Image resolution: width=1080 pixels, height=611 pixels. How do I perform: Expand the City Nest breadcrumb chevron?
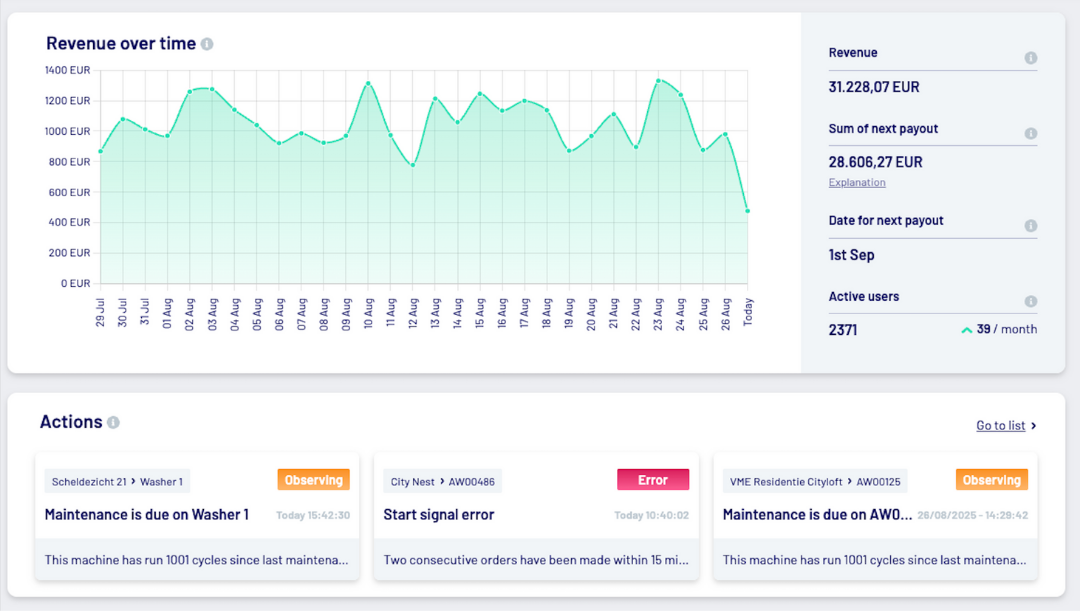(x=441, y=481)
